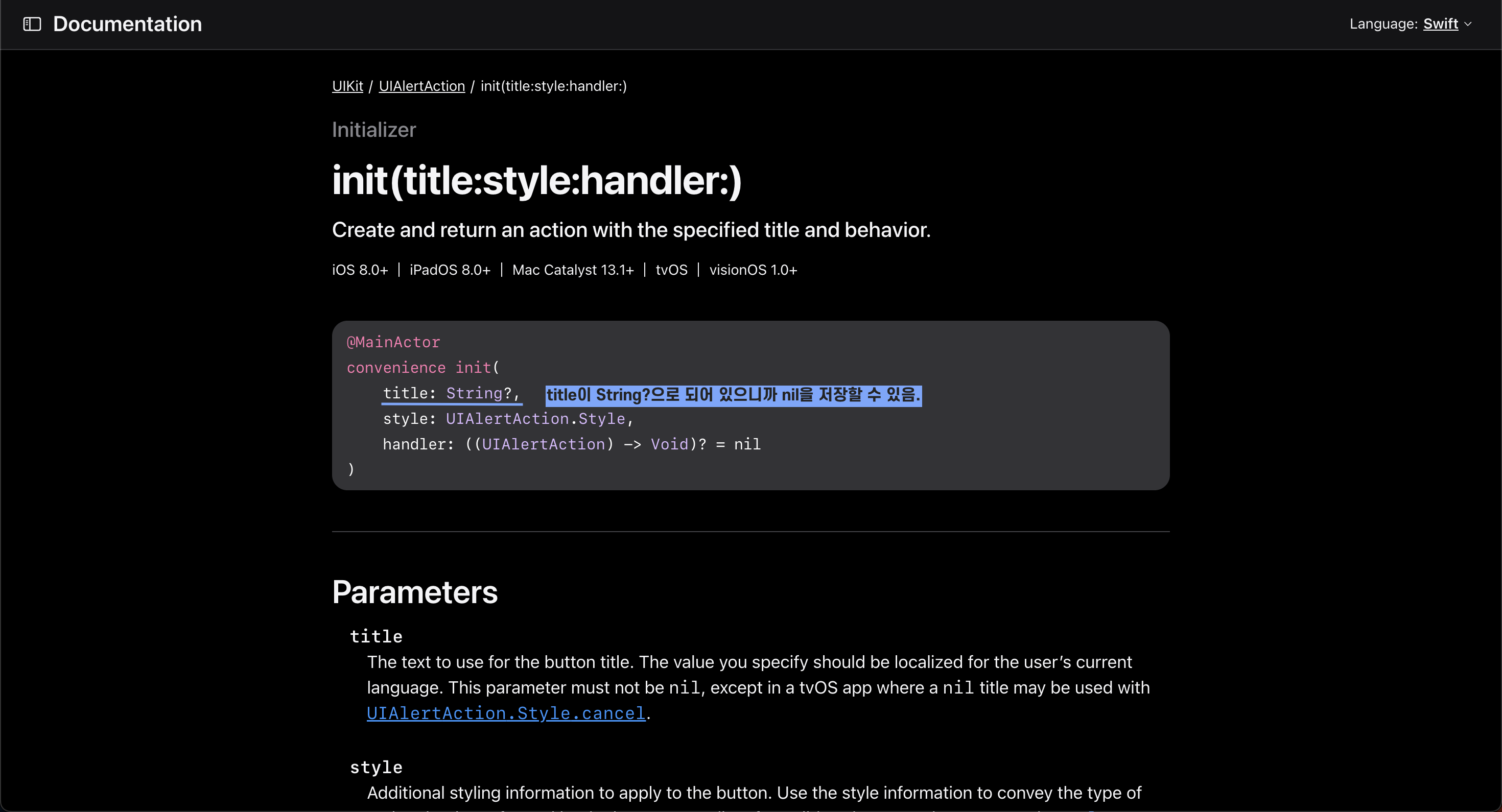Click the @MainActor attribute in code

[393, 342]
